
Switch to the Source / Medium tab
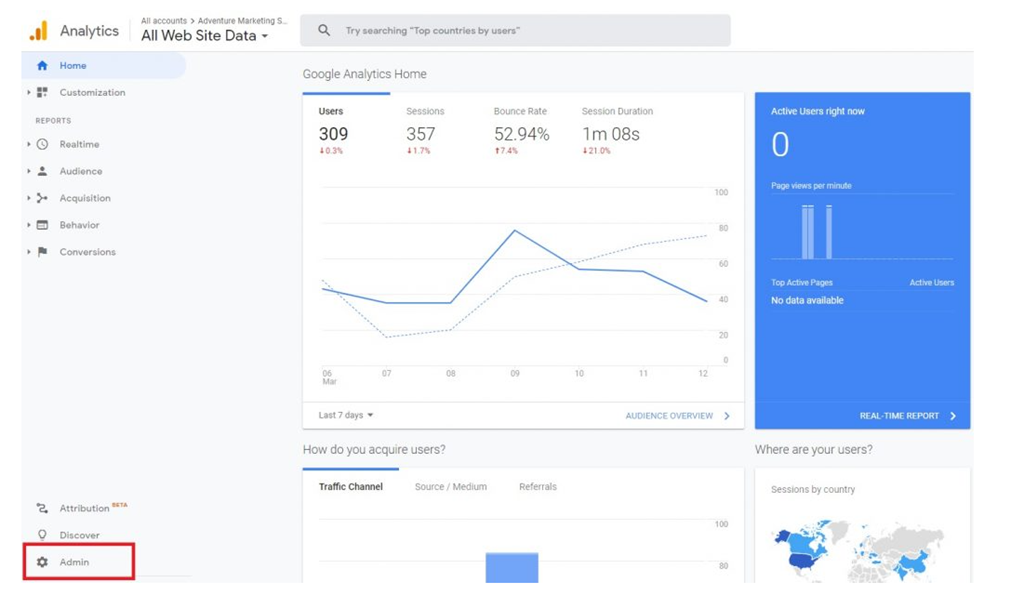[450, 487]
